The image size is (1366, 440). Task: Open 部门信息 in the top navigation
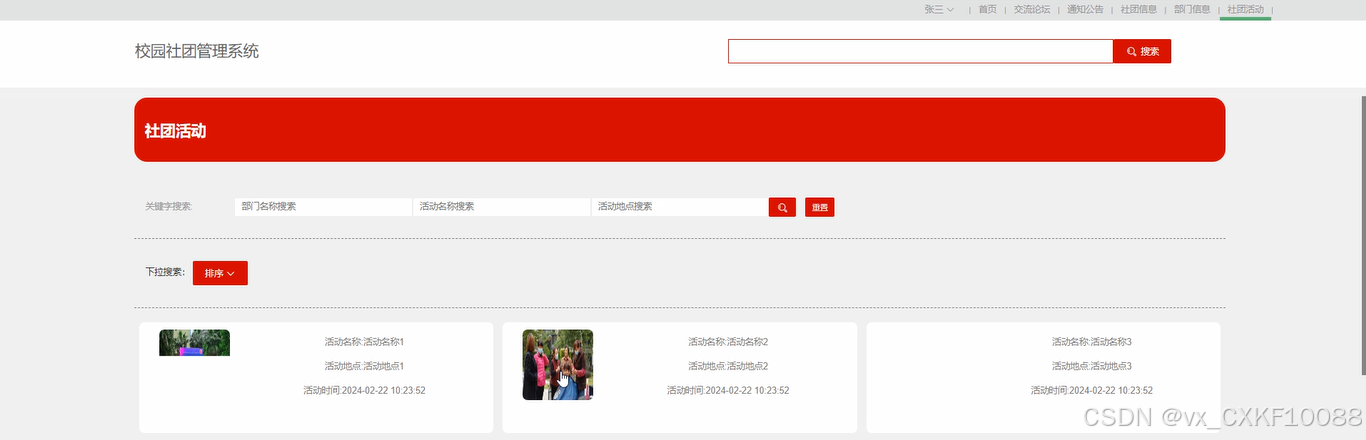pyautogui.click(x=1192, y=9)
